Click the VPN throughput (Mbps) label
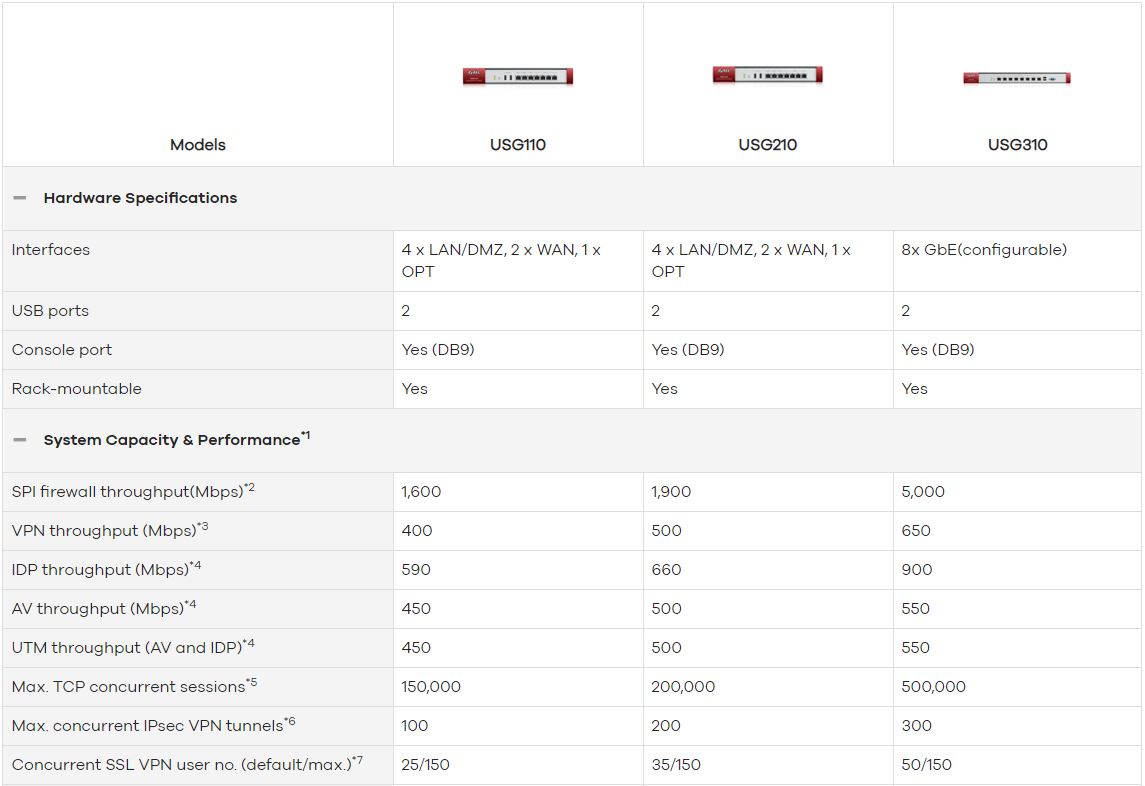This screenshot has height=786, width=1145. tap(110, 530)
